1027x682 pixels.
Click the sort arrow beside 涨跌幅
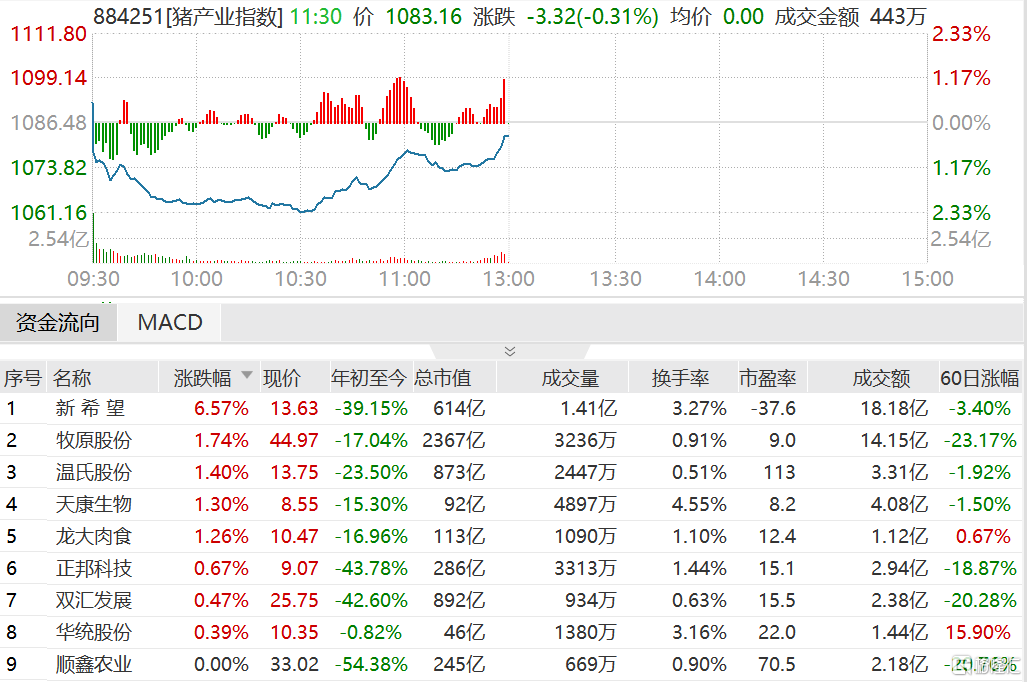[247, 375]
